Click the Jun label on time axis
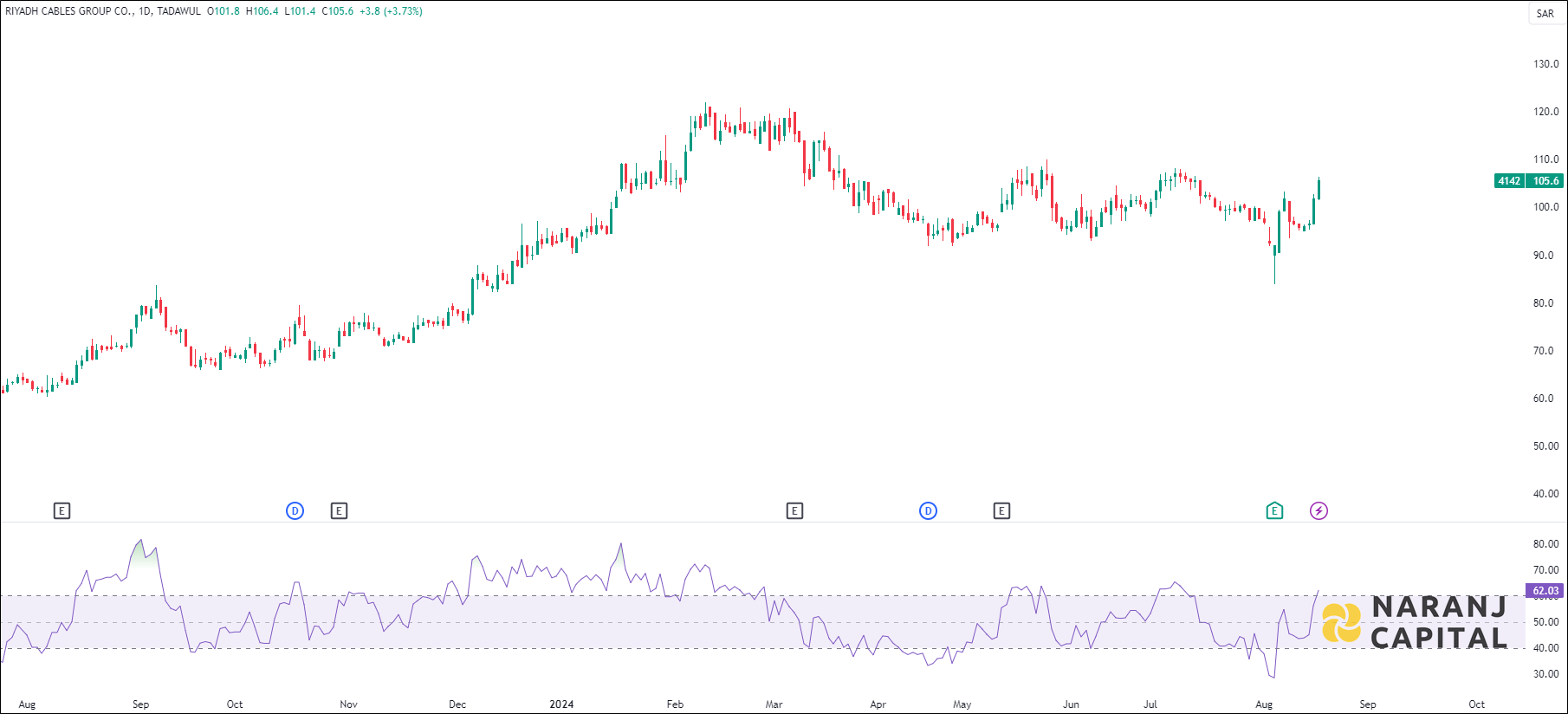The image size is (1568, 714). pos(1071,704)
